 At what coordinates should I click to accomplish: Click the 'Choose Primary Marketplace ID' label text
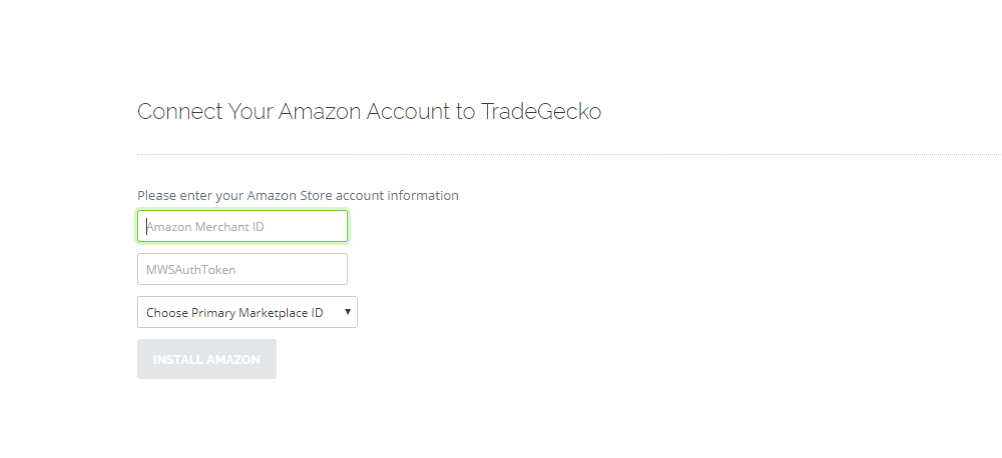click(x=234, y=313)
